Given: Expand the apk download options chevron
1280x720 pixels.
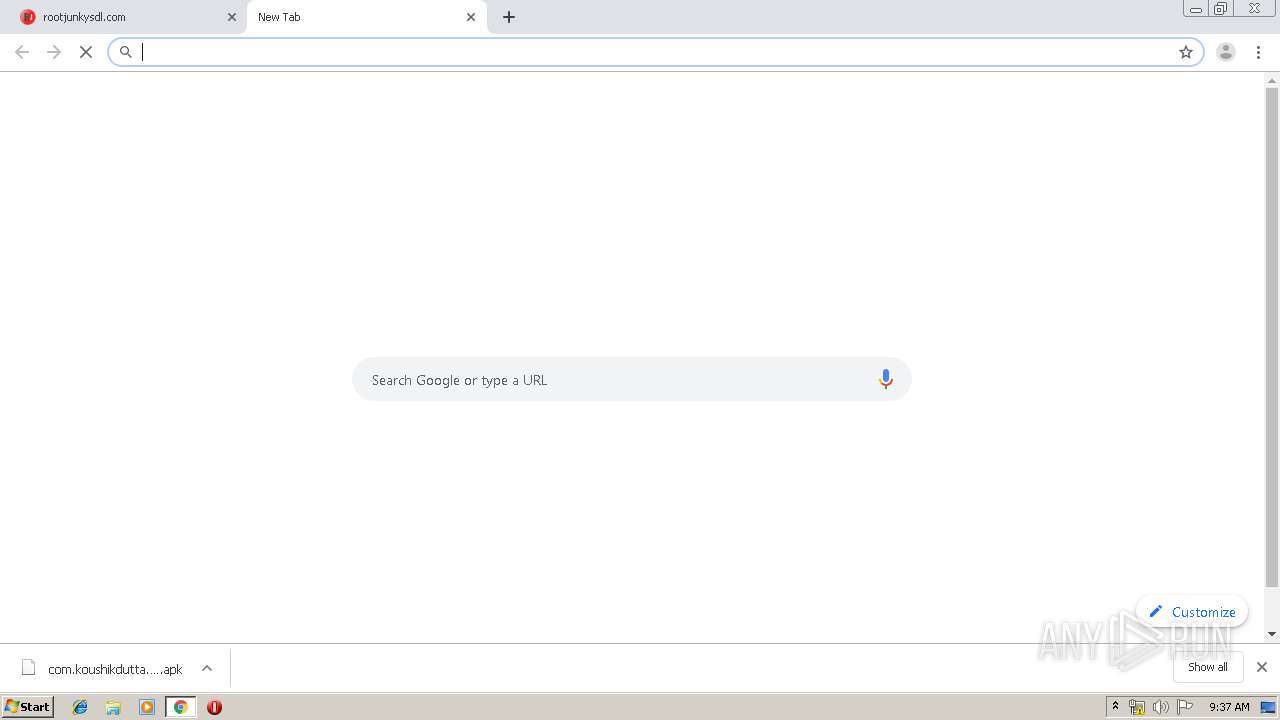Looking at the screenshot, I should [207, 668].
